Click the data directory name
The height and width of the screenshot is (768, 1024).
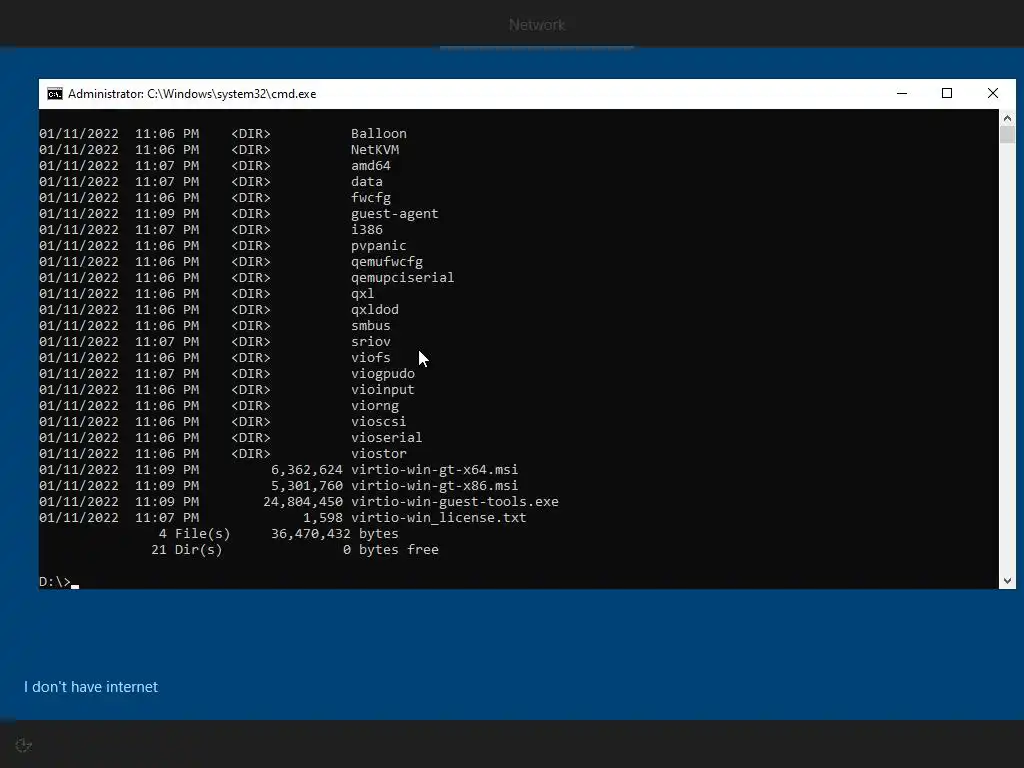[366, 182]
